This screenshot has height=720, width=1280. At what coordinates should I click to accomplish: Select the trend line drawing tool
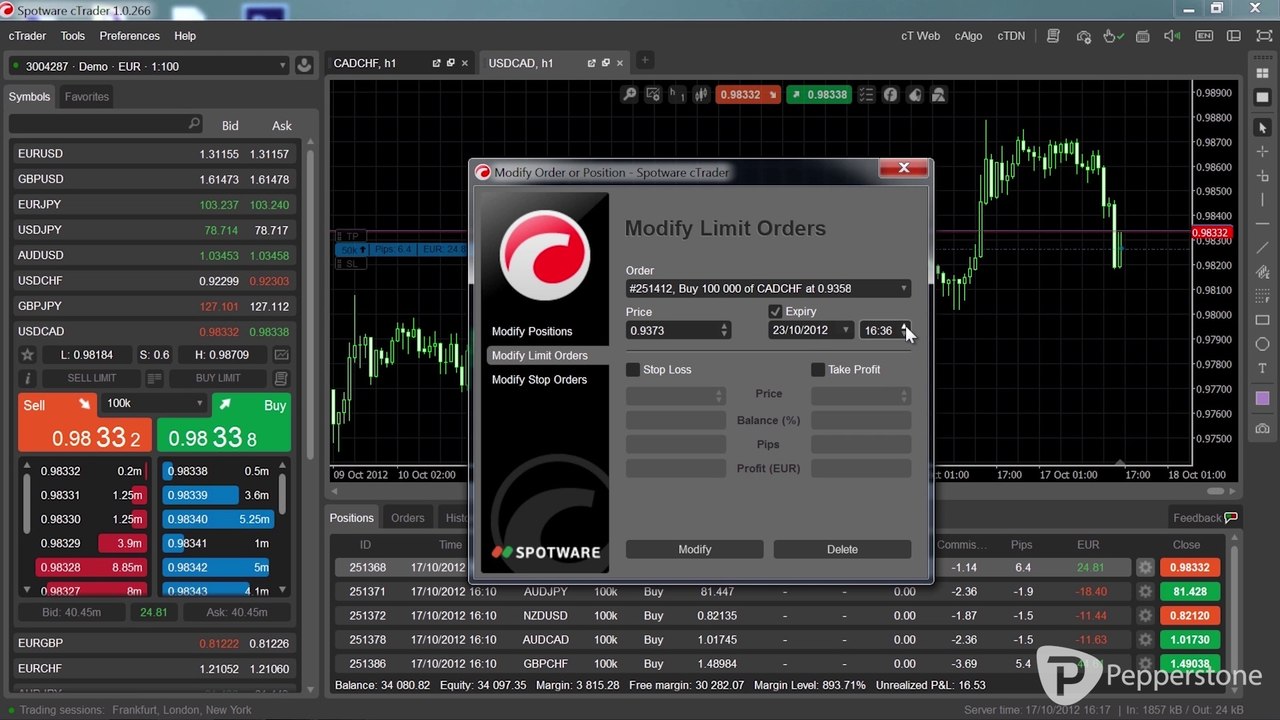1262,248
